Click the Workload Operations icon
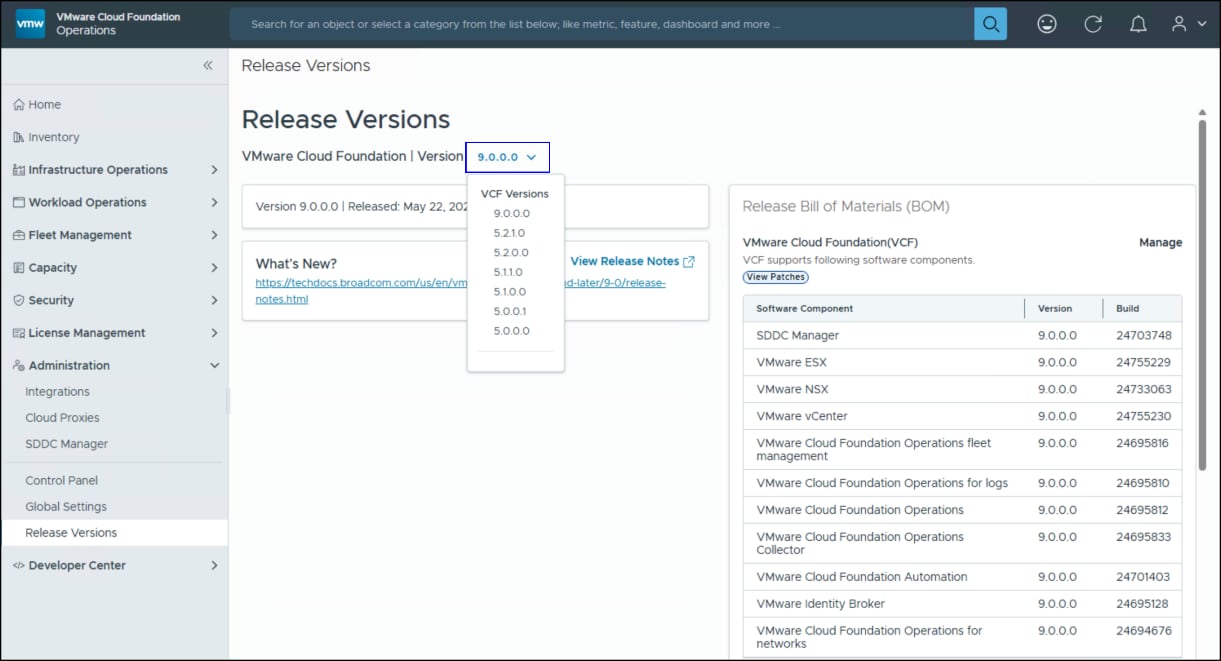Image resolution: width=1221 pixels, height=661 pixels. pyautogui.click(x=19, y=202)
